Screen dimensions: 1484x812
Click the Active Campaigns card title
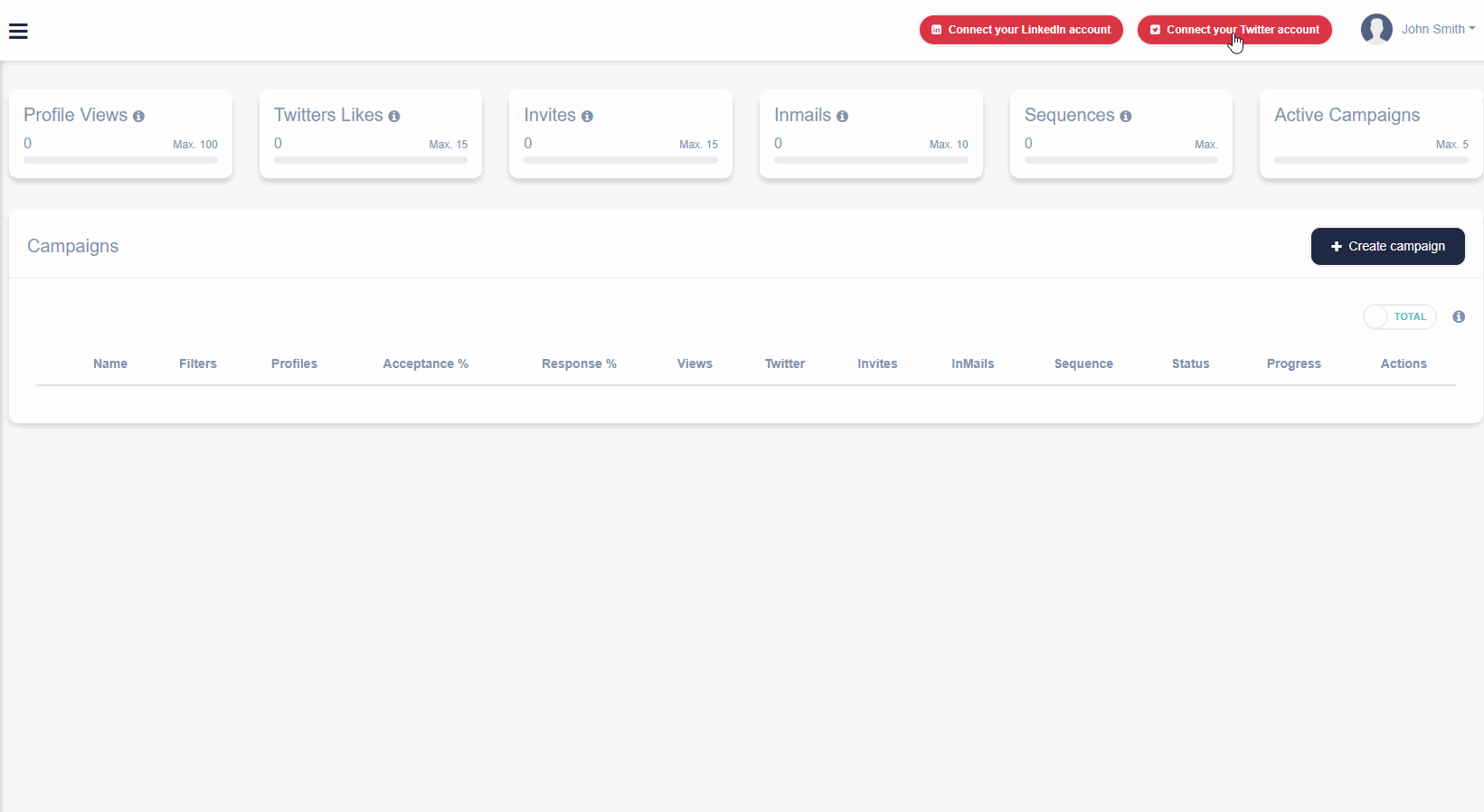coord(1347,115)
